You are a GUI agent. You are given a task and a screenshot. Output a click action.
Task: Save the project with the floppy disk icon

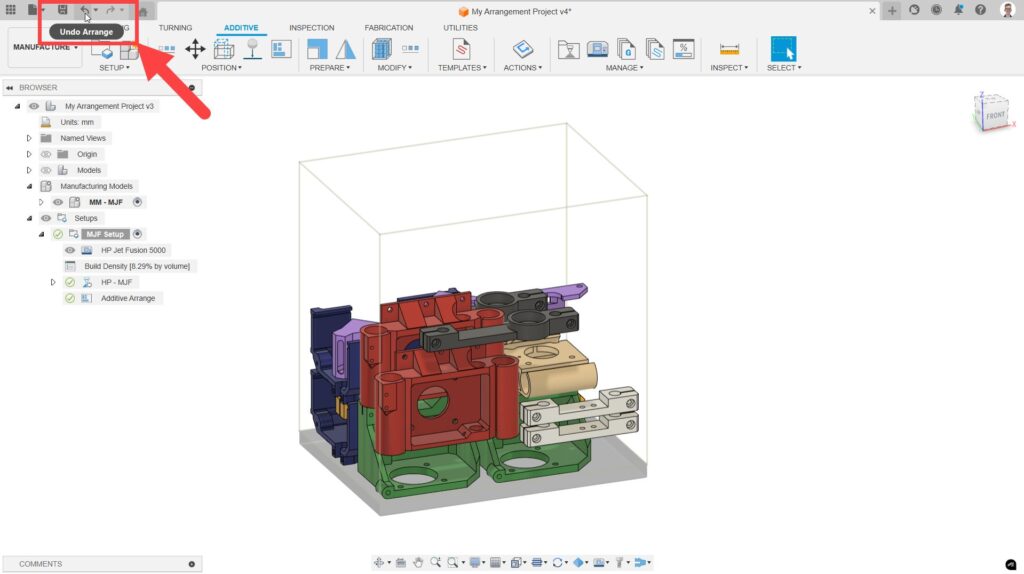(63, 10)
